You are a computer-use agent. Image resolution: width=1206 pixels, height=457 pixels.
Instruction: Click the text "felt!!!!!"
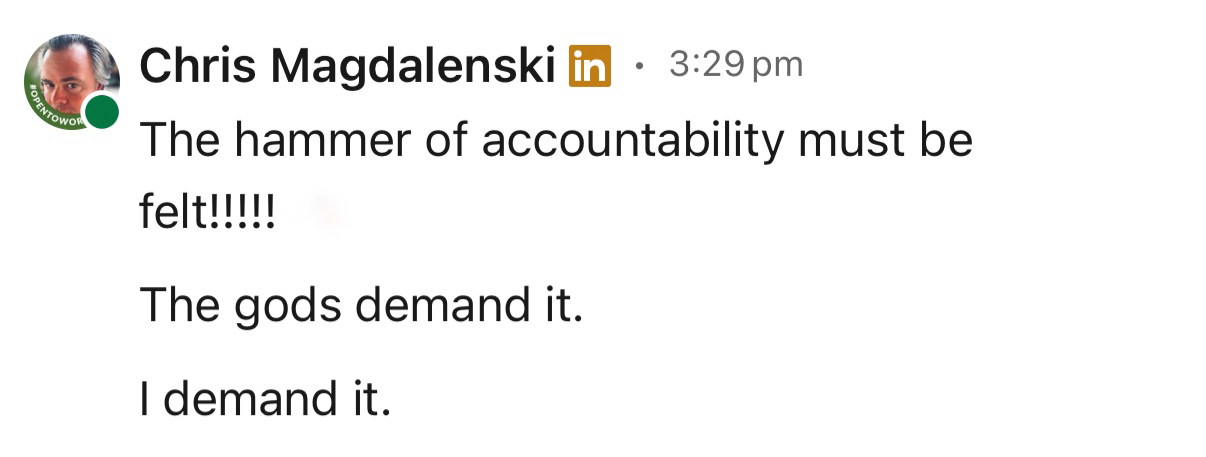coord(207,211)
